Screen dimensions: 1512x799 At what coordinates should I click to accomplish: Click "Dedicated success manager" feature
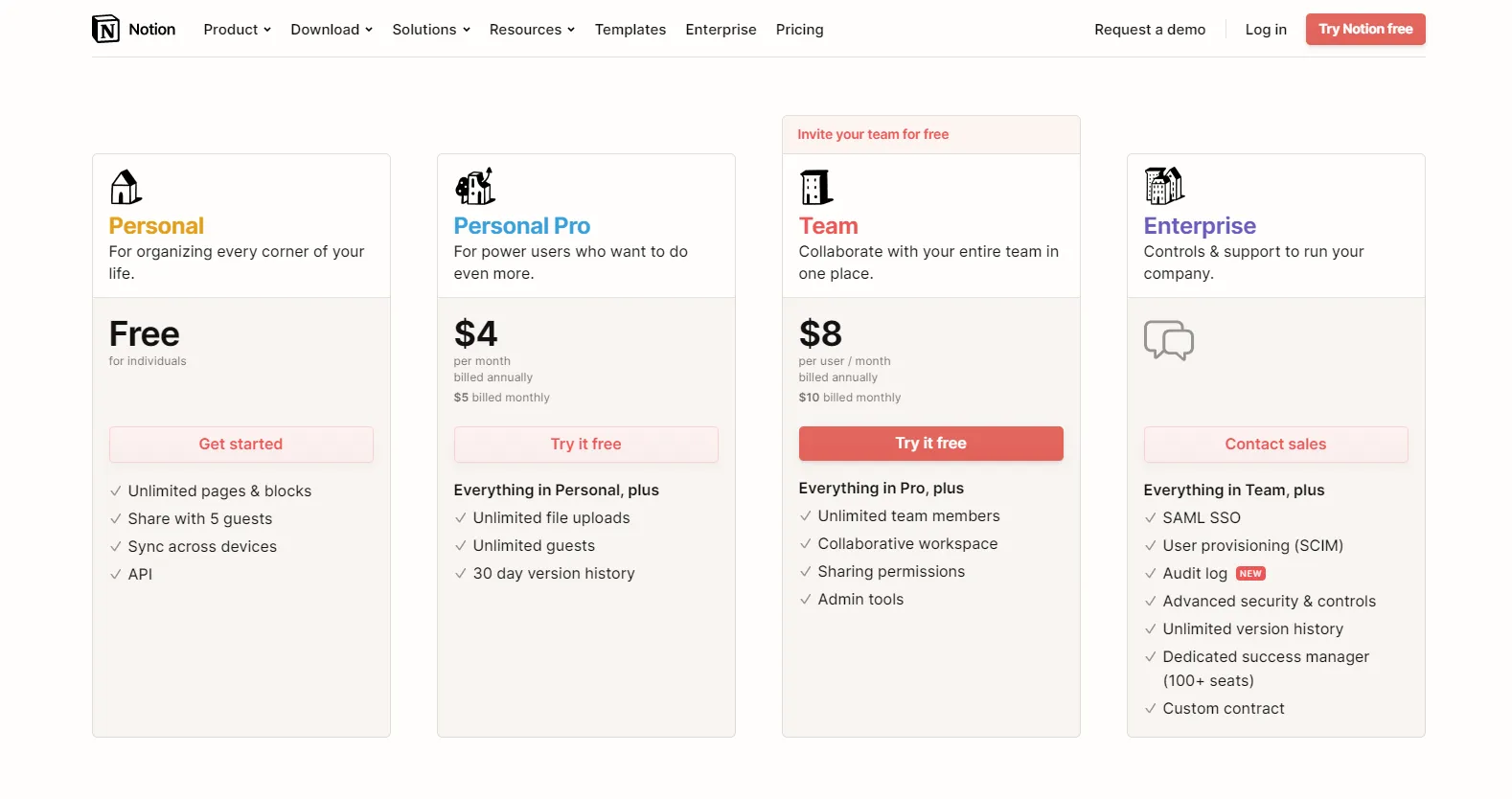(x=1267, y=669)
